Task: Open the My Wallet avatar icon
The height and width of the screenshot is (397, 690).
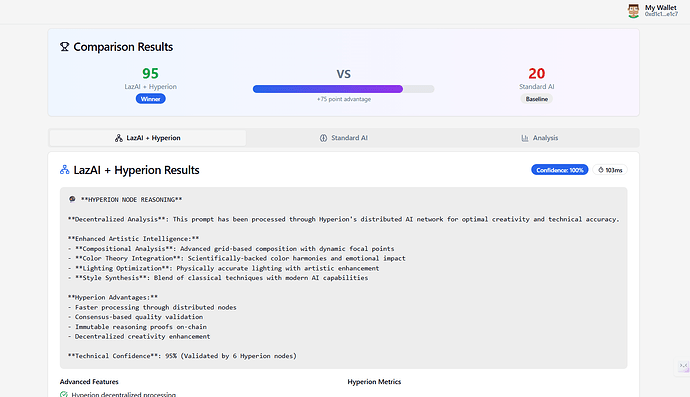Action: [x=633, y=11]
